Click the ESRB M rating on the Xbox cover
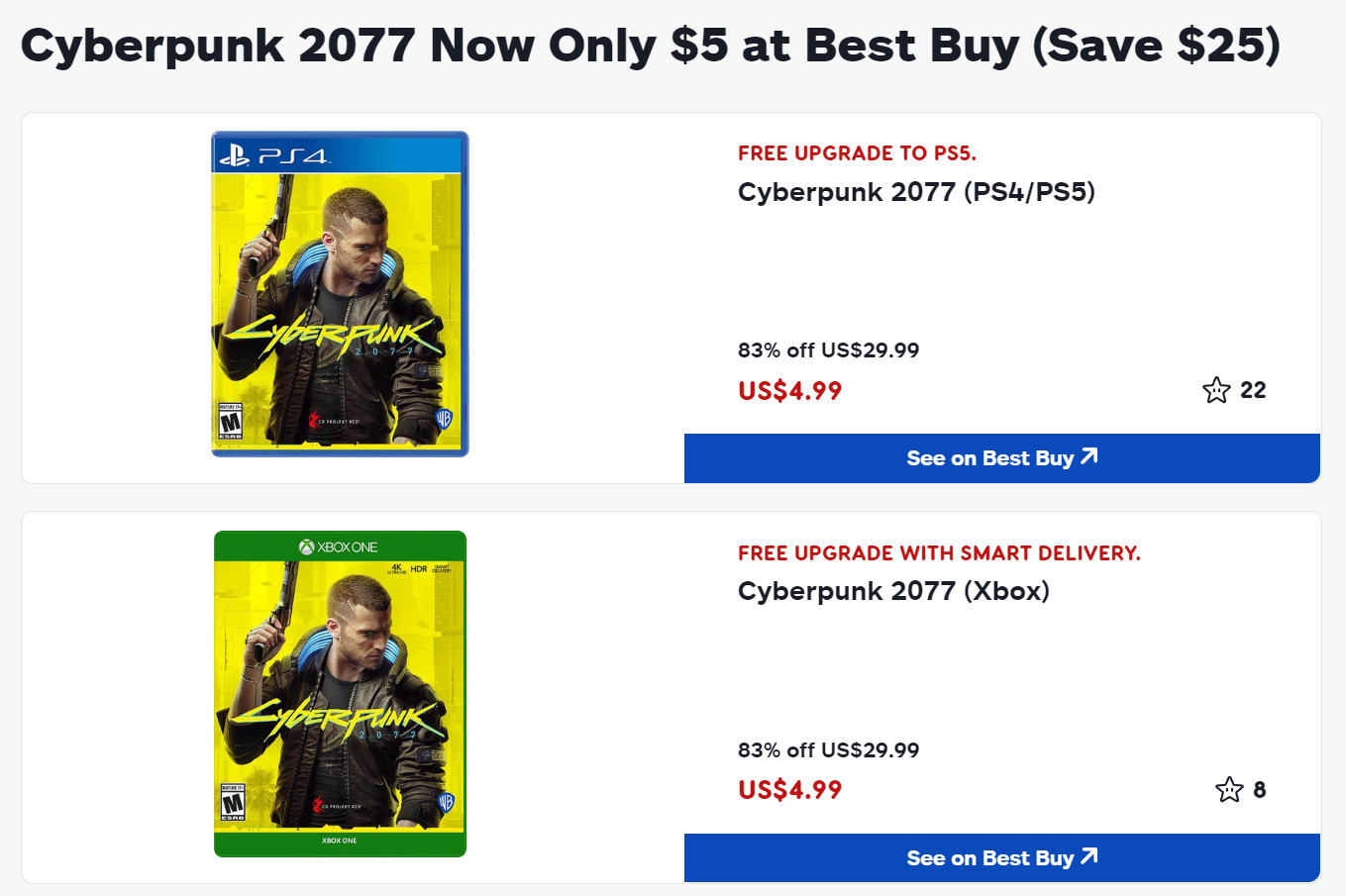This screenshot has width=1346, height=896. [x=232, y=803]
